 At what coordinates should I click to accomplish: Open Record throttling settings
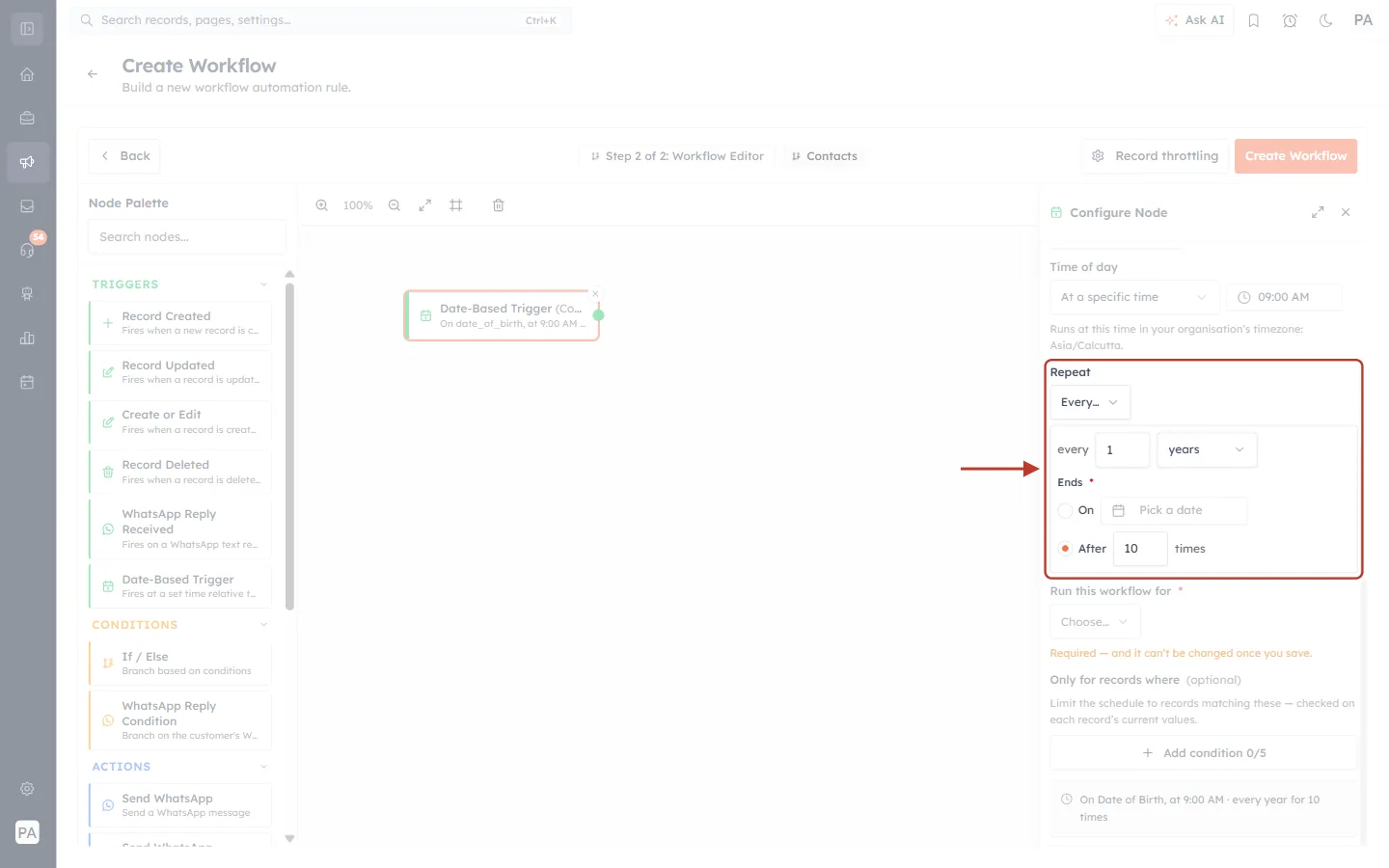[x=1155, y=156]
